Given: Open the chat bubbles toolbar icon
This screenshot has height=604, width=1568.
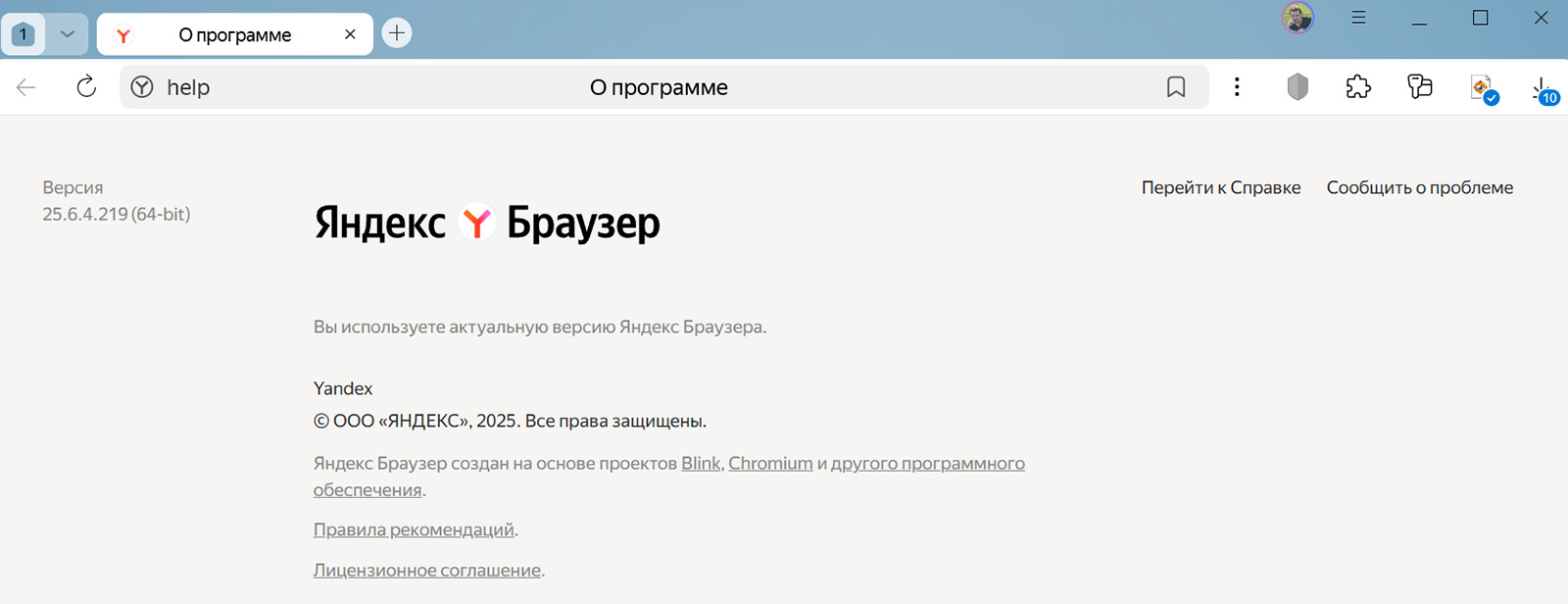Looking at the screenshot, I should pos(1419,87).
